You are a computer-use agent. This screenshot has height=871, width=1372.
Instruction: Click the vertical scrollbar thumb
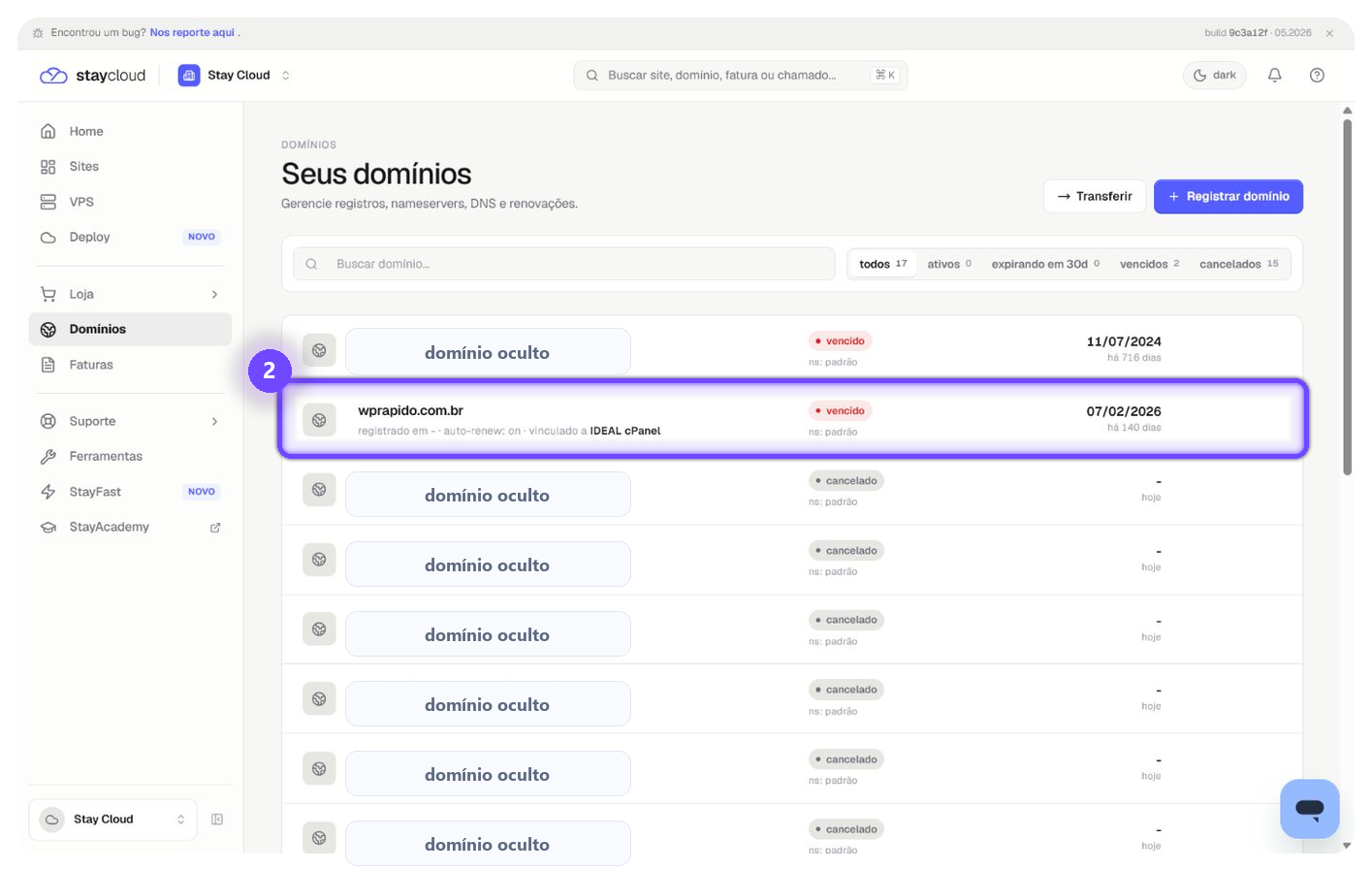(1347, 297)
